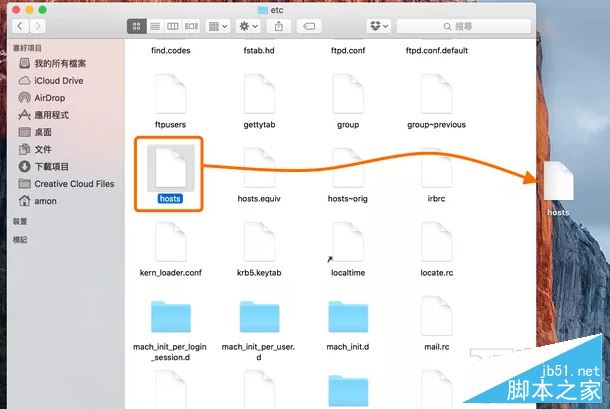610x409 pixels.
Task: Go forward with the right chevron button
Action: coord(37,26)
